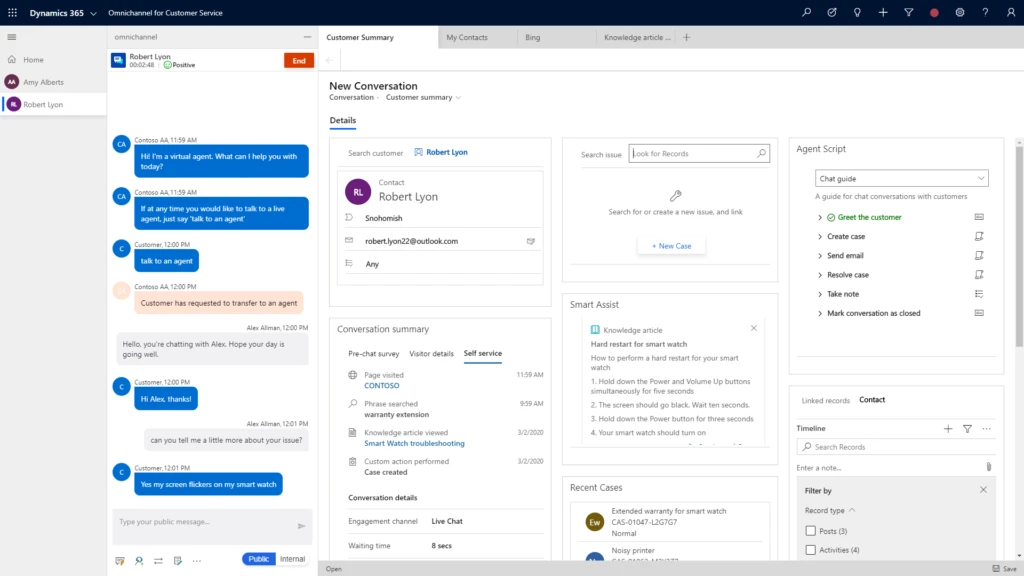Viewport: 1024px width, 576px height.
Task: Open quick create with the plus icon
Action: tap(883, 12)
